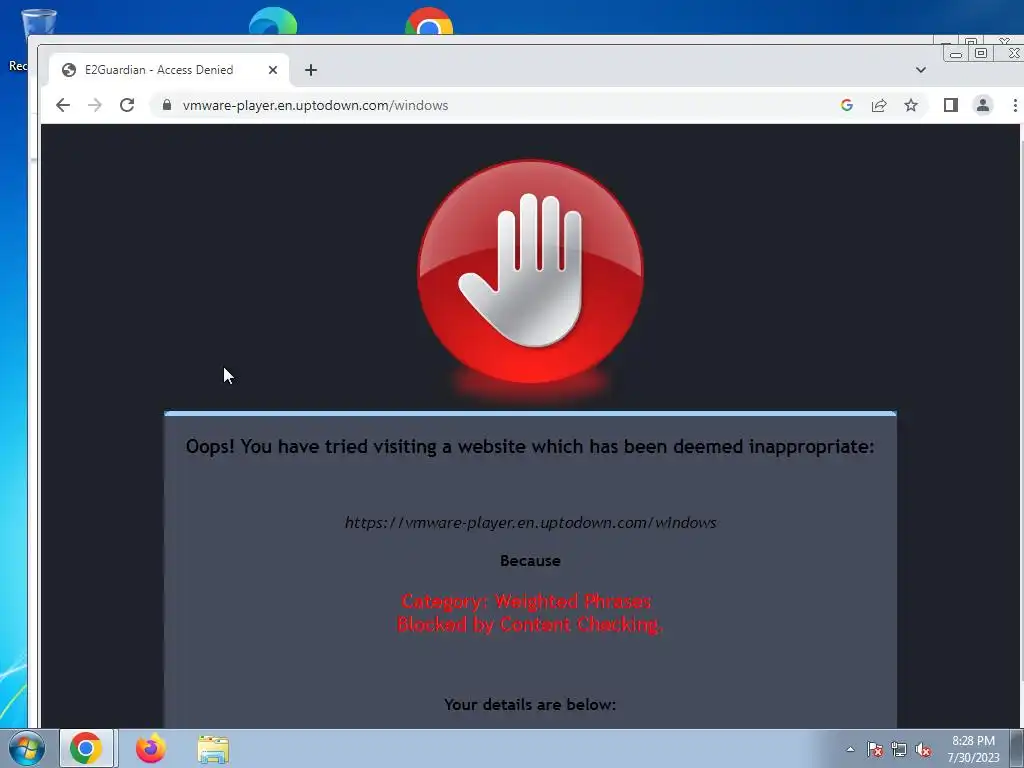
Task: Open a new tab
Action: pyautogui.click(x=311, y=70)
